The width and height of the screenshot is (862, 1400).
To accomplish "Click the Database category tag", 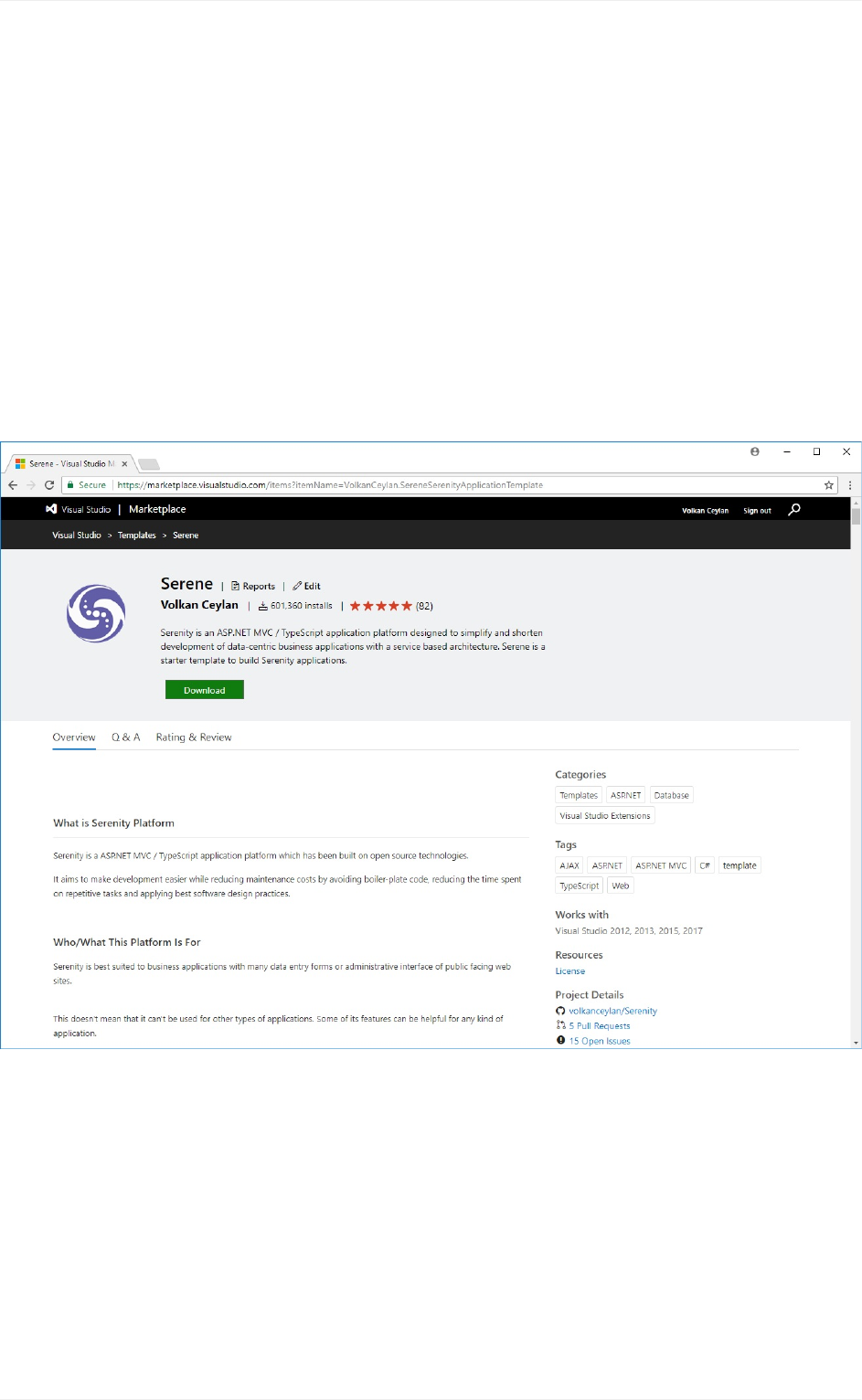I will coord(672,795).
